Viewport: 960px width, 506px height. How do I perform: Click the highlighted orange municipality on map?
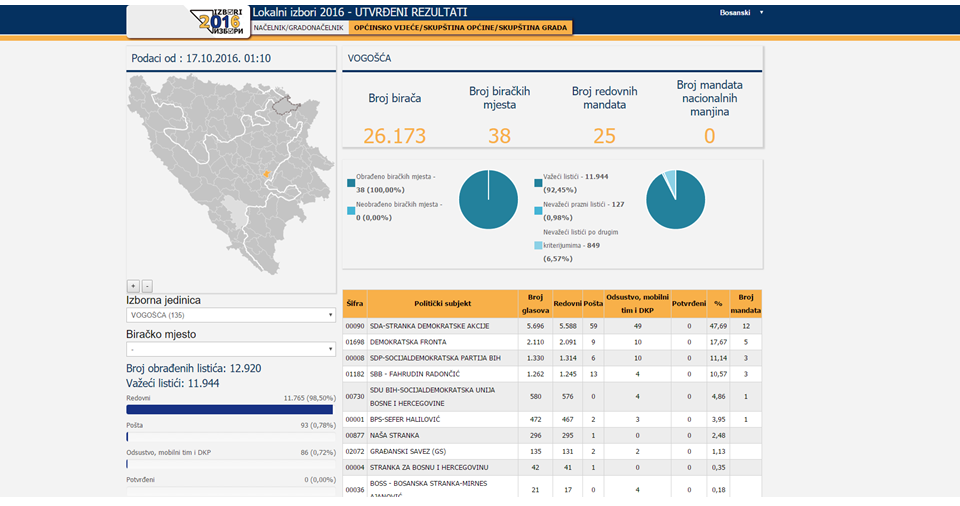coord(266,174)
